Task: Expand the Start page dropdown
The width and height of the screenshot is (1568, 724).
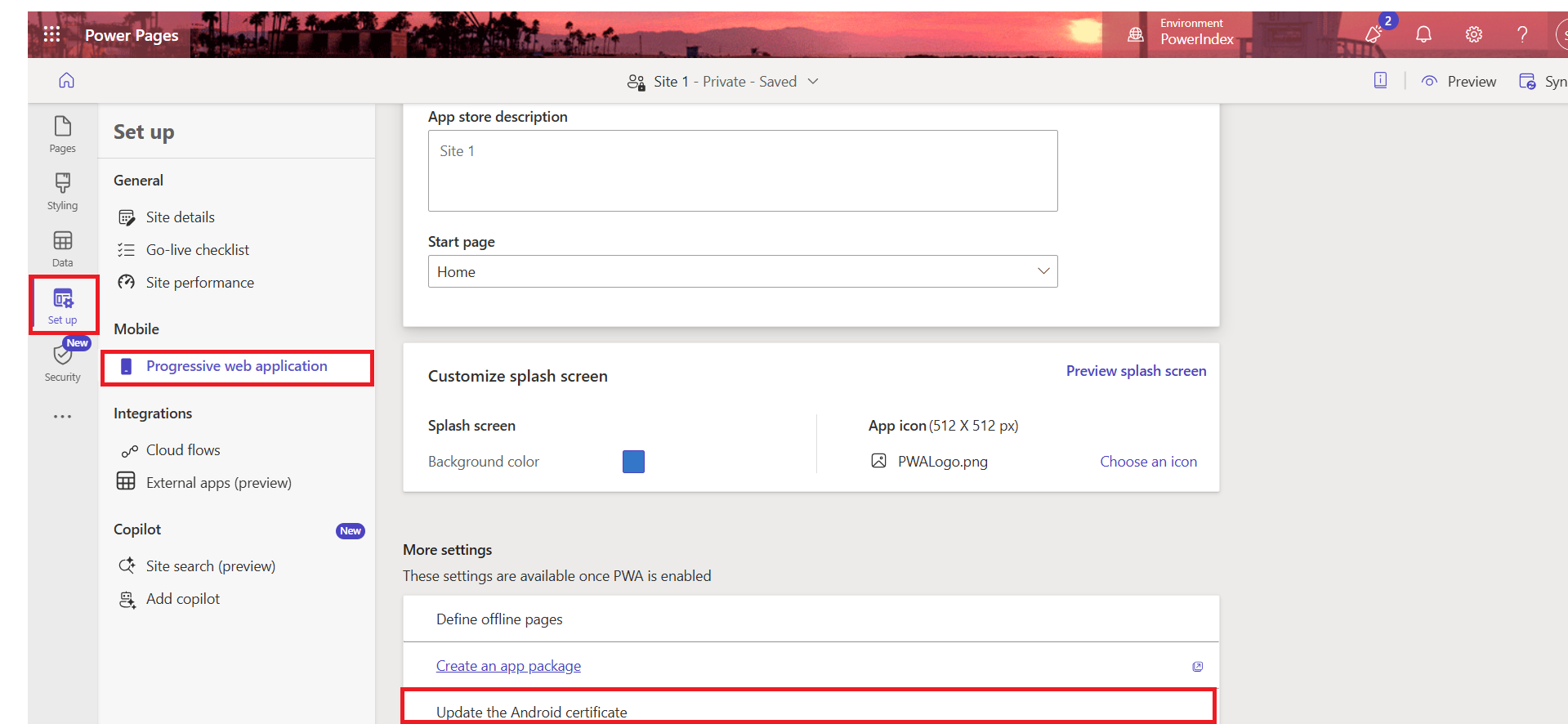Action: (x=1043, y=271)
